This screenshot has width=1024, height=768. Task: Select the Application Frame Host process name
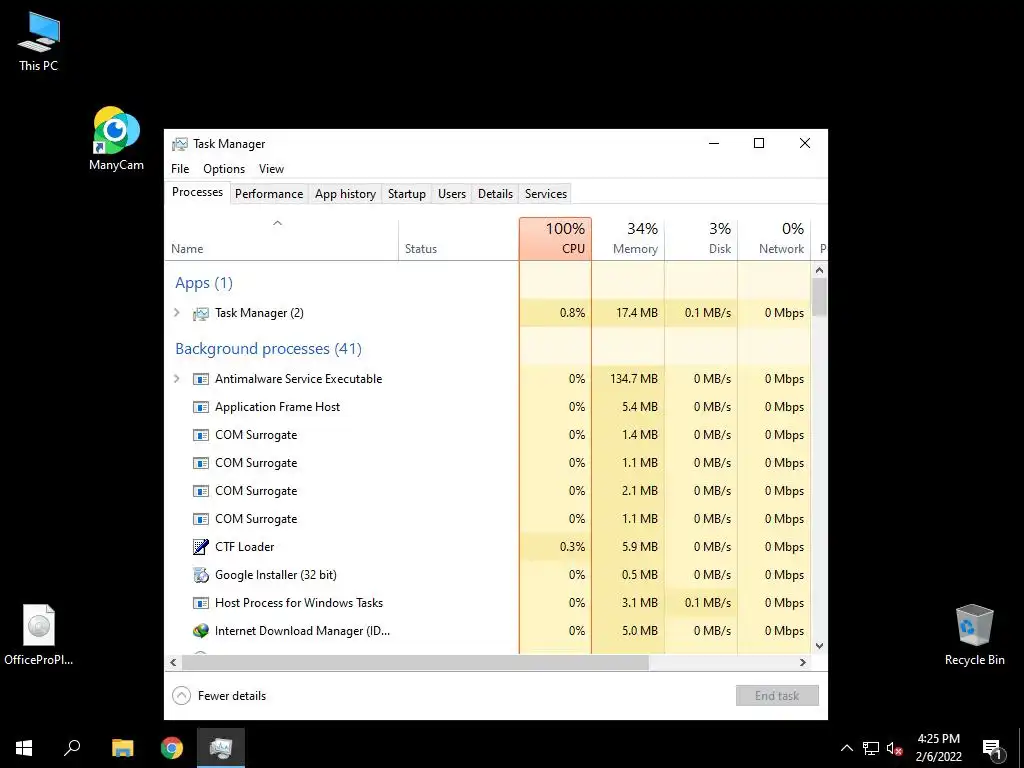tap(278, 407)
